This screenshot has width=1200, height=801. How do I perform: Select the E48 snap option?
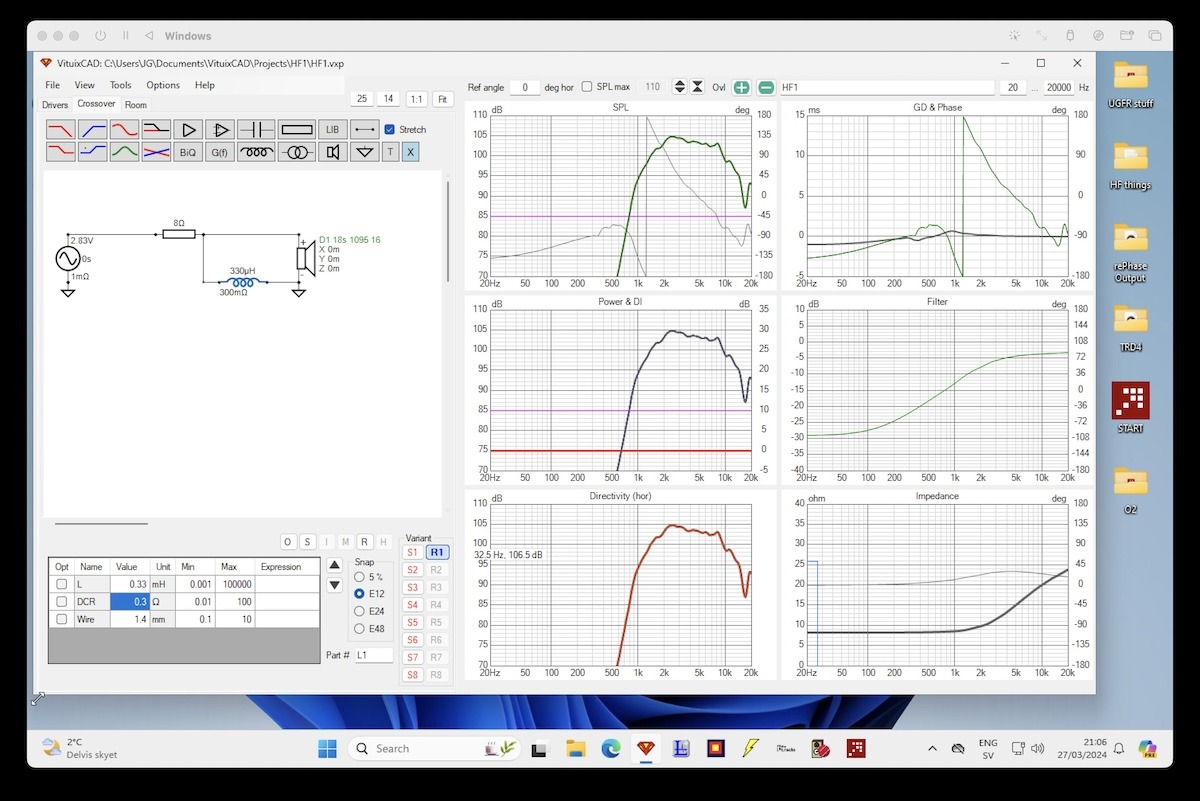pos(360,629)
